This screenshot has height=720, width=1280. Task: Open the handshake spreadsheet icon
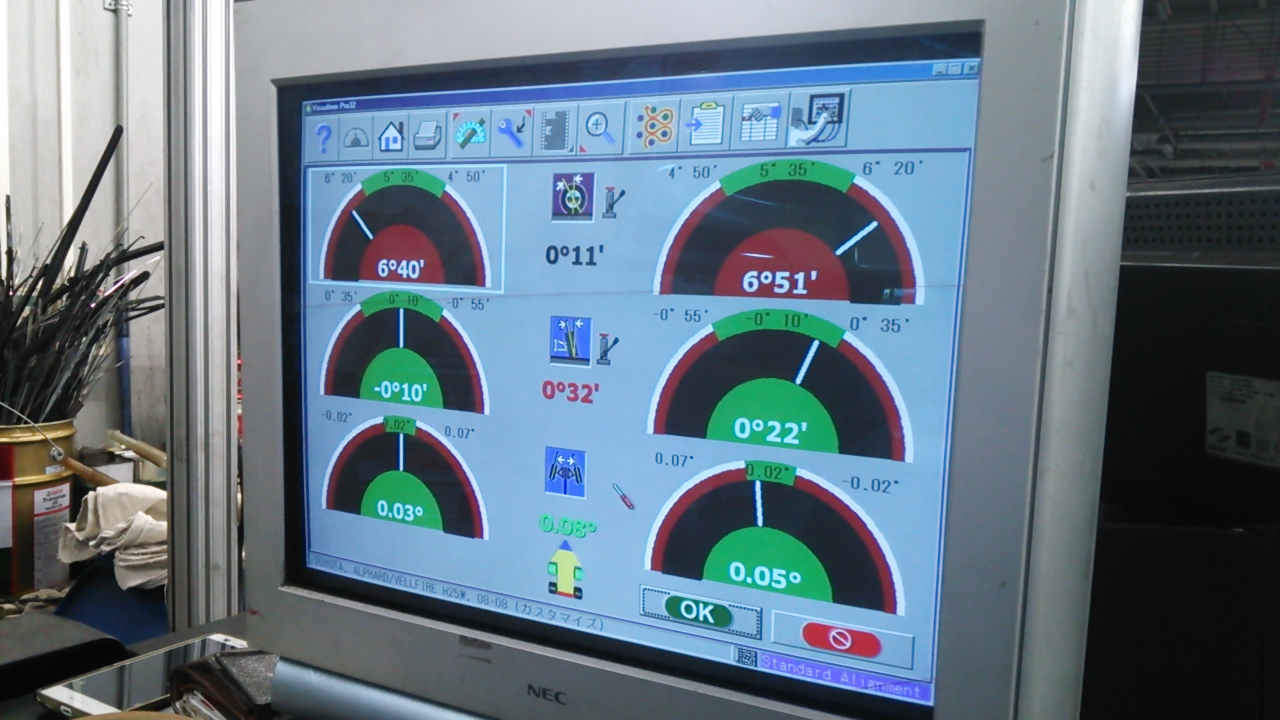coord(761,122)
